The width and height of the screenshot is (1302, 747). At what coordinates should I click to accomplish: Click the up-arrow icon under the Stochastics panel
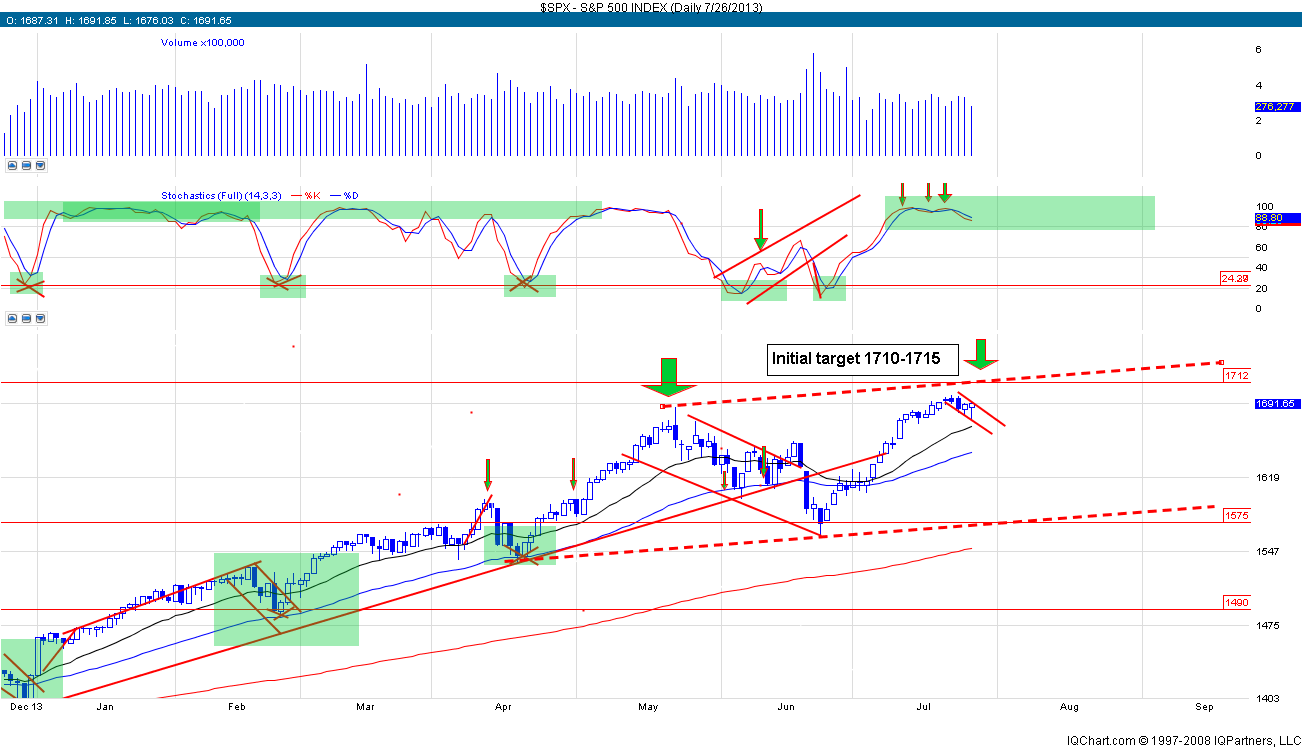pos(11,319)
